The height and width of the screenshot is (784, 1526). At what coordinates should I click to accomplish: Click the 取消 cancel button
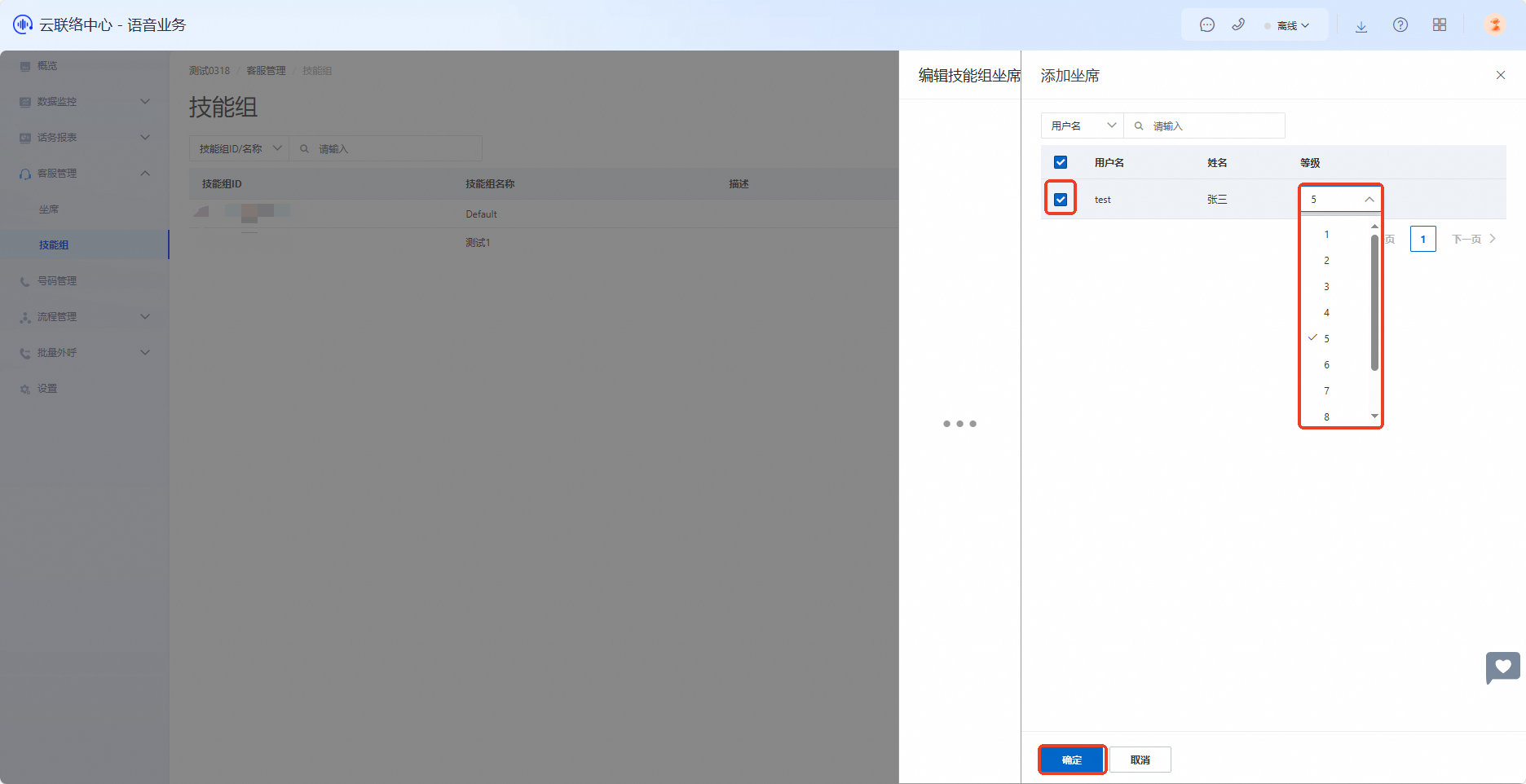pyautogui.click(x=1140, y=760)
